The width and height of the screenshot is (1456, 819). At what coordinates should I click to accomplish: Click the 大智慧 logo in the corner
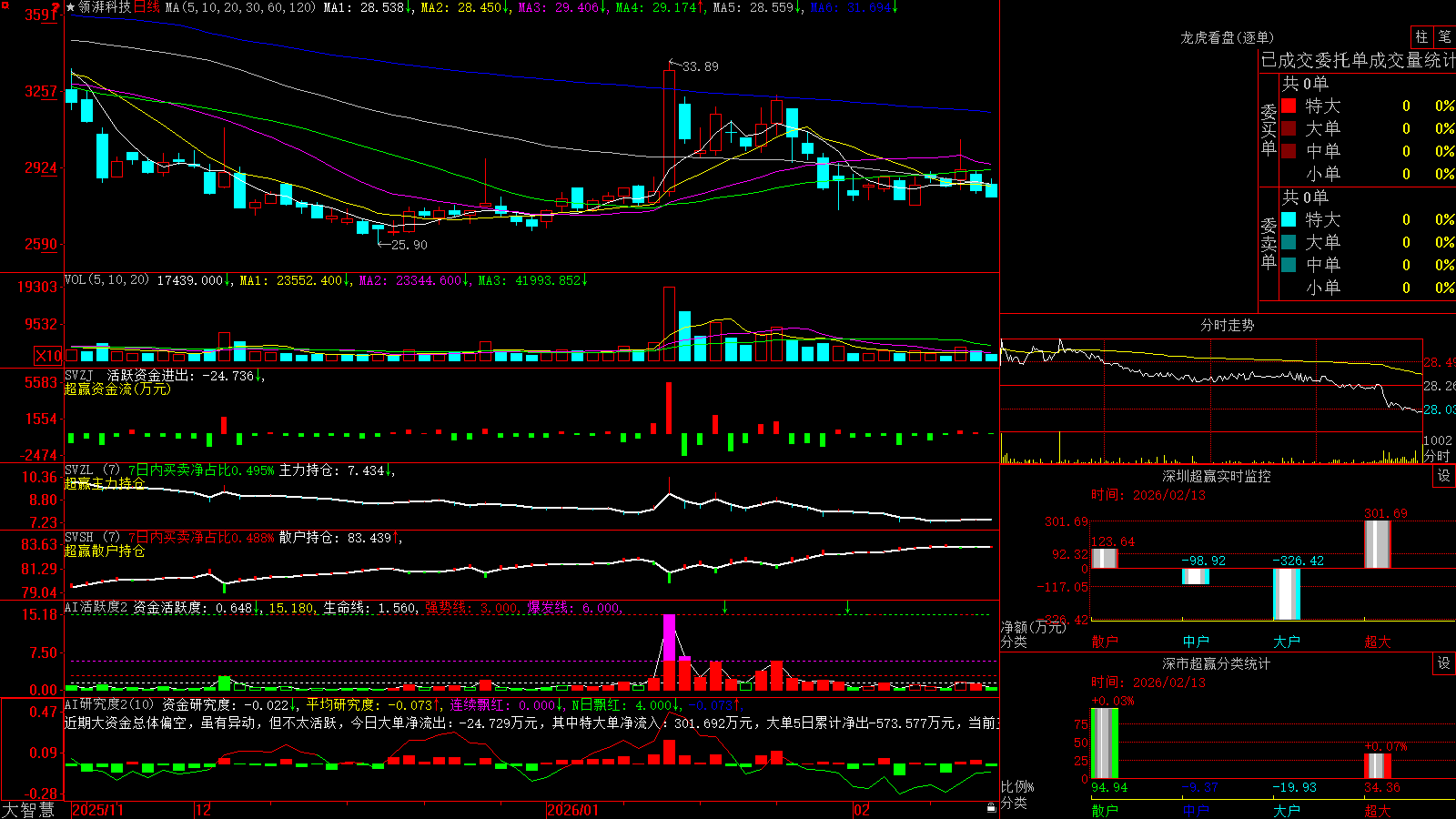pos(28,809)
